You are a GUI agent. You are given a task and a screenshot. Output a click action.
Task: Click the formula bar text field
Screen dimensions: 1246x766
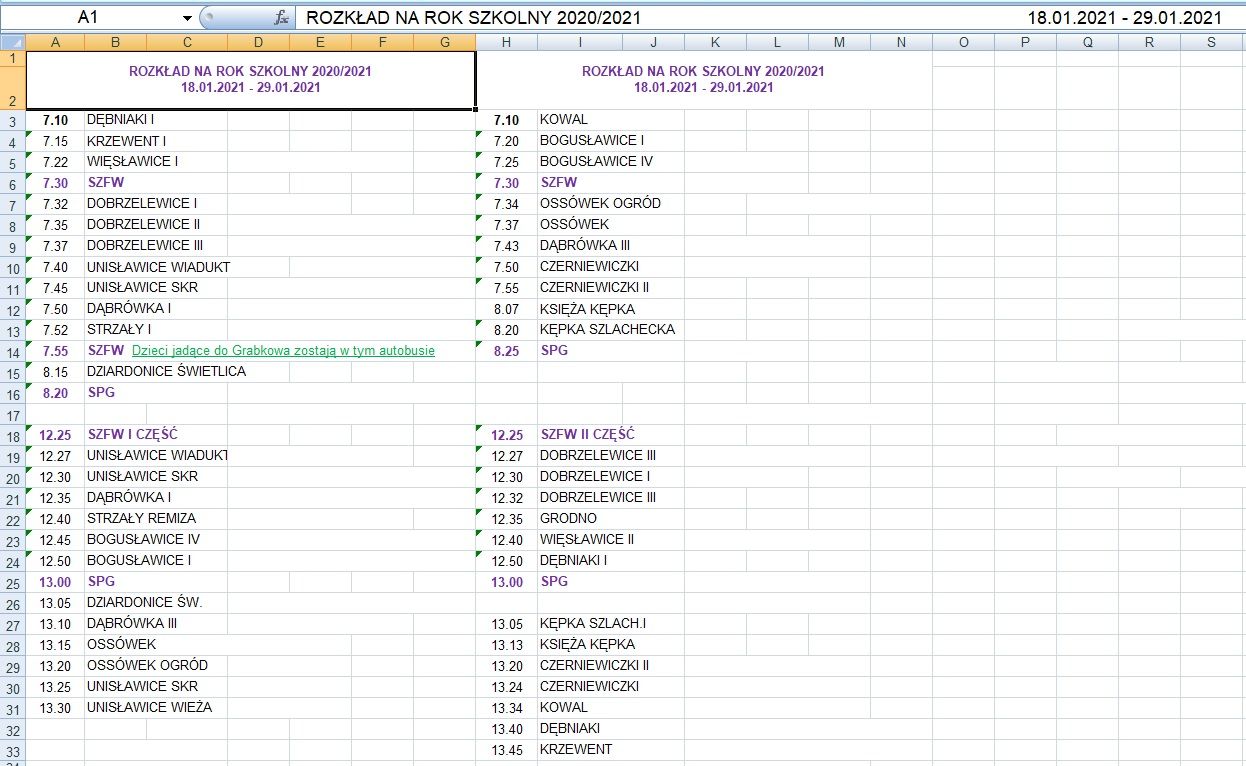coord(650,18)
